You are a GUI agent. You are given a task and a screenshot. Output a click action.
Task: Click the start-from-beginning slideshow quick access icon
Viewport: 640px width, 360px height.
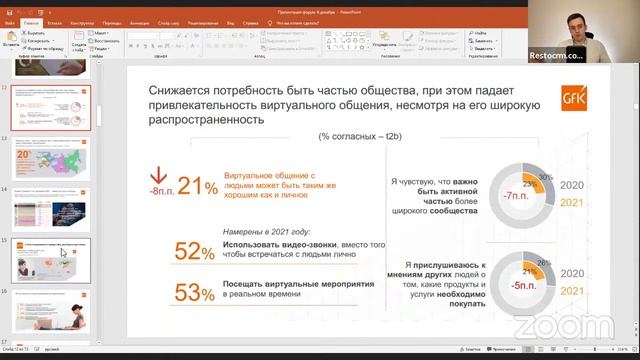click(40, 12)
